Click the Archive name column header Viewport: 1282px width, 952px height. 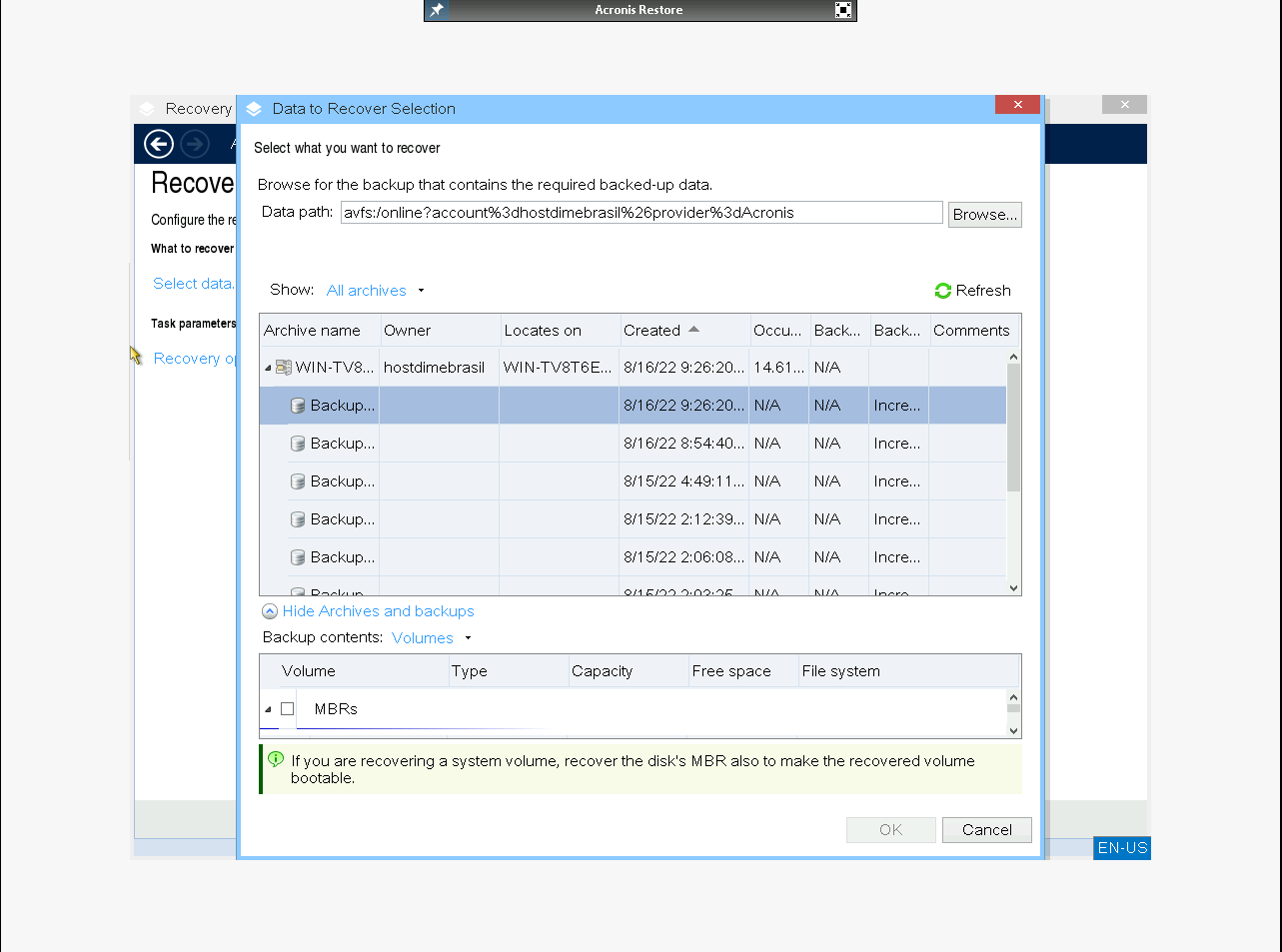[x=320, y=331]
